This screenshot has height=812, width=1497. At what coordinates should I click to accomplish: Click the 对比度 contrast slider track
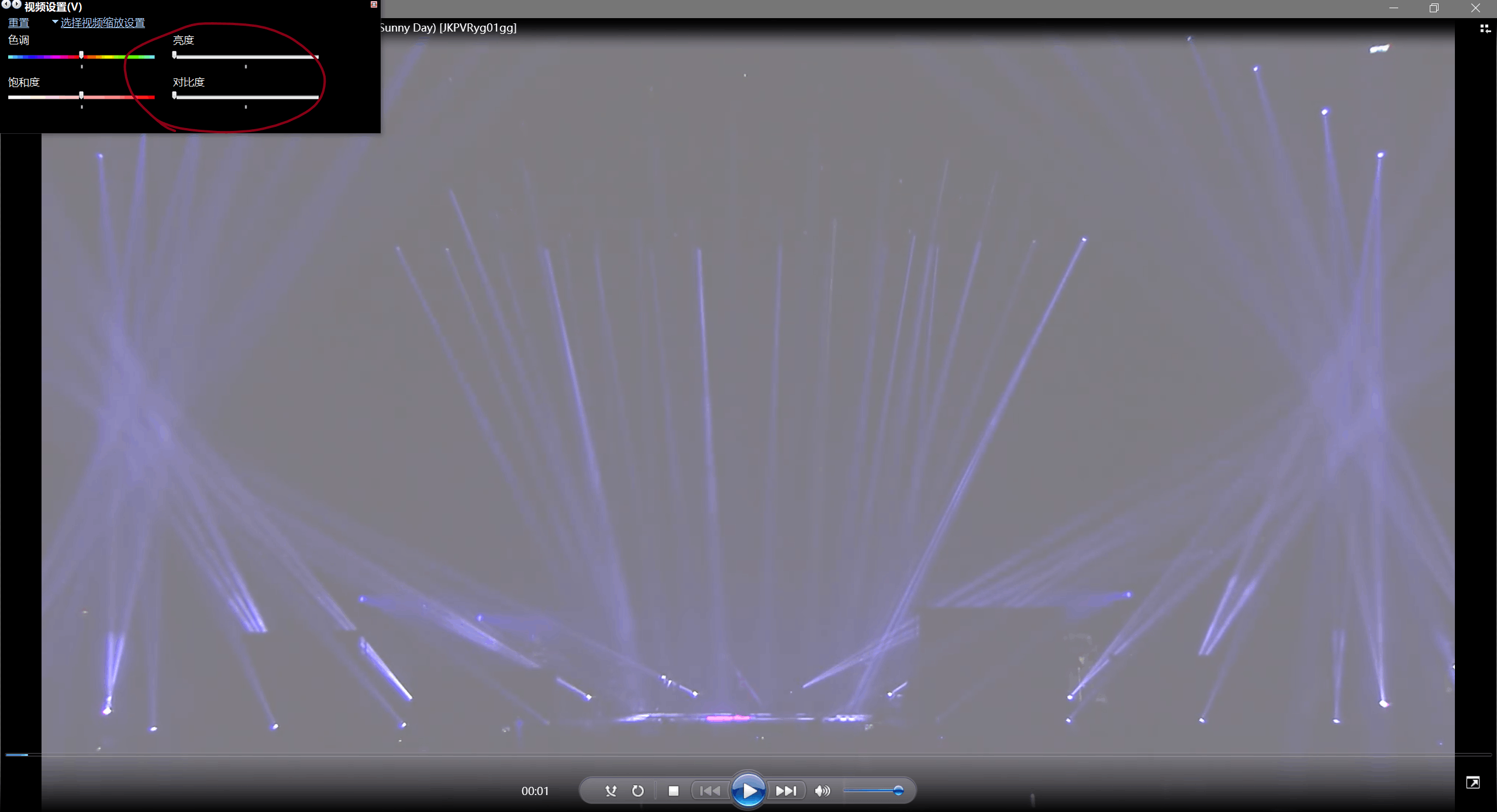point(246,97)
